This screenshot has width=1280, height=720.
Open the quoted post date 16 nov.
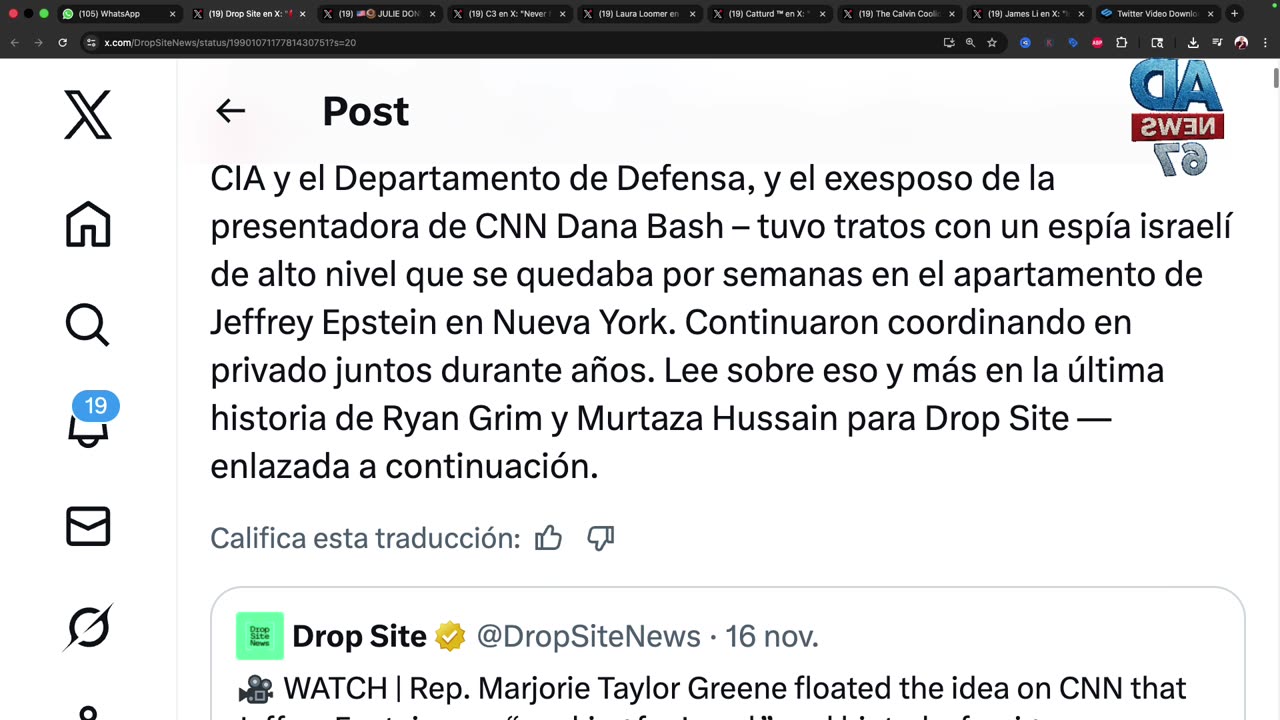tap(771, 636)
